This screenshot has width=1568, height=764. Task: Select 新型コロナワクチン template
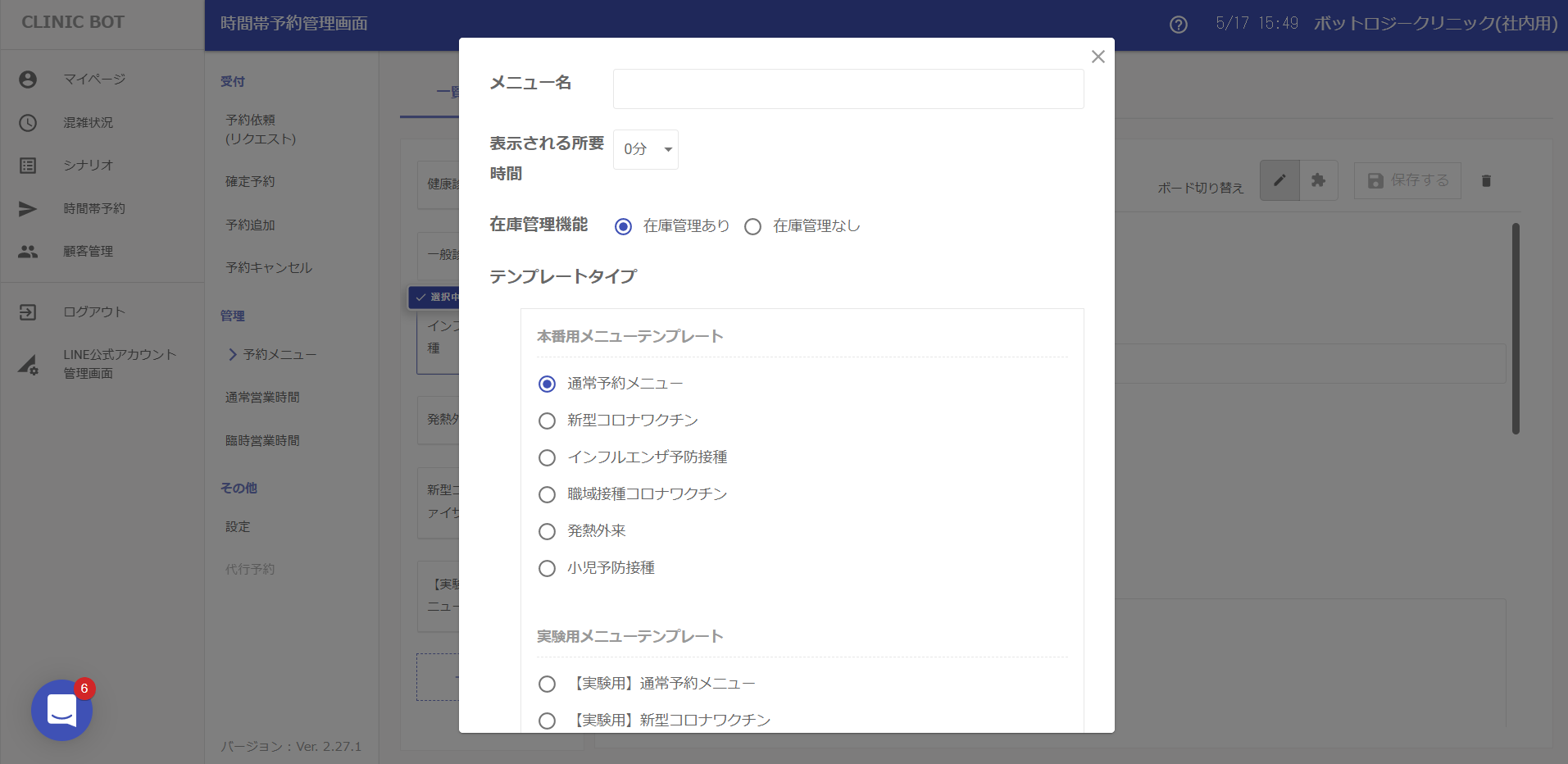coord(547,421)
